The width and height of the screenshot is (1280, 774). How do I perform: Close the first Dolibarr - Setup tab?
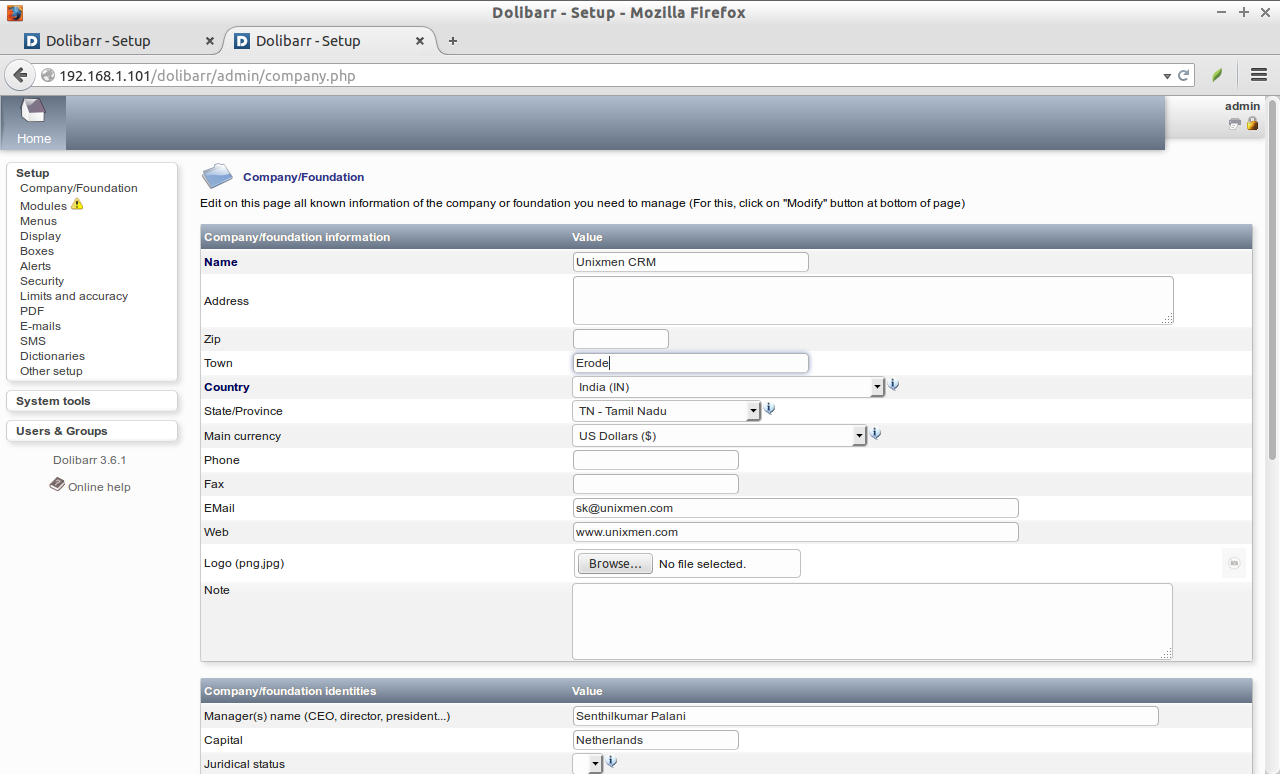[209, 41]
